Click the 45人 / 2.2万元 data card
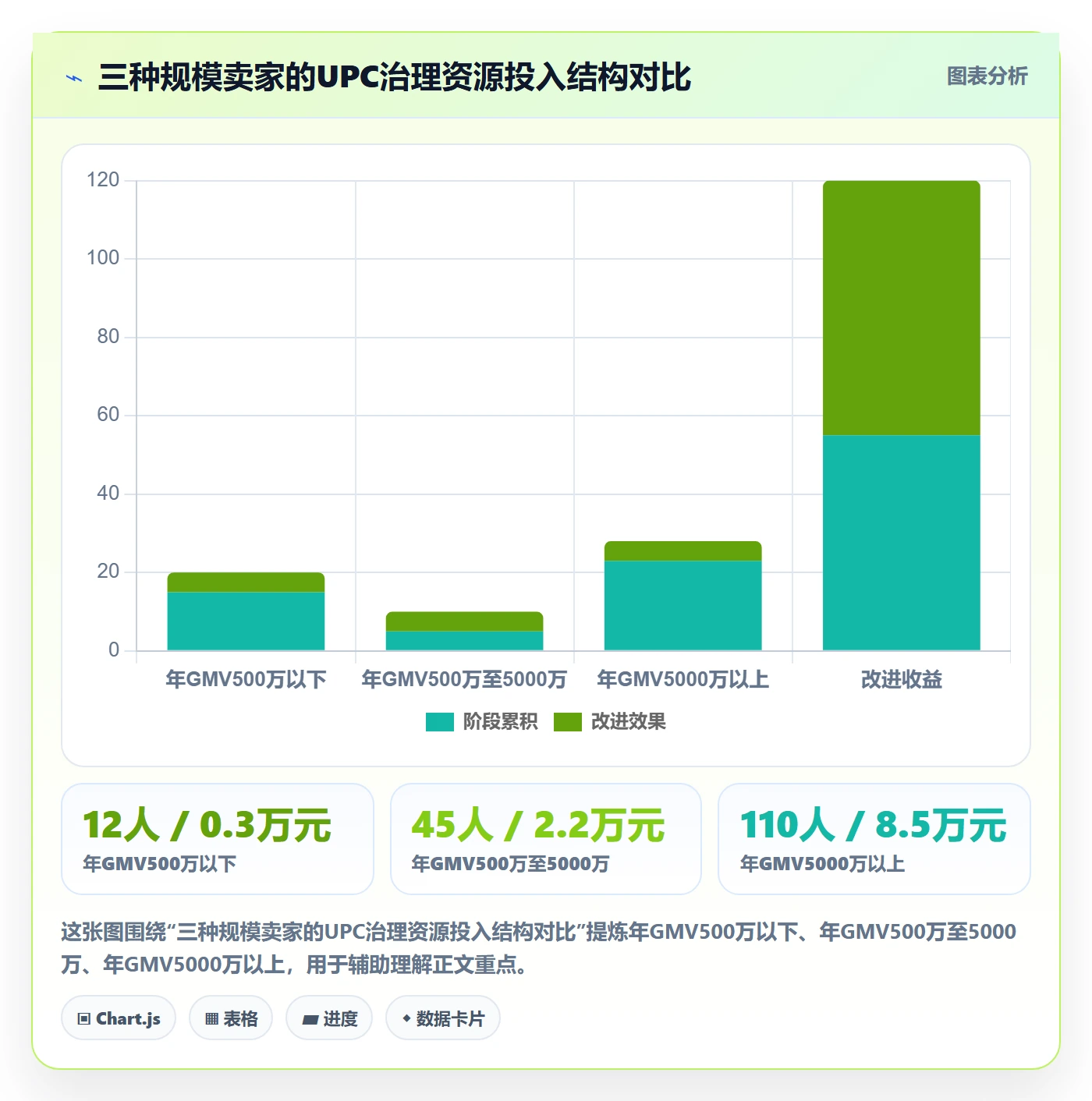The image size is (1092, 1101). (x=546, y=839)
